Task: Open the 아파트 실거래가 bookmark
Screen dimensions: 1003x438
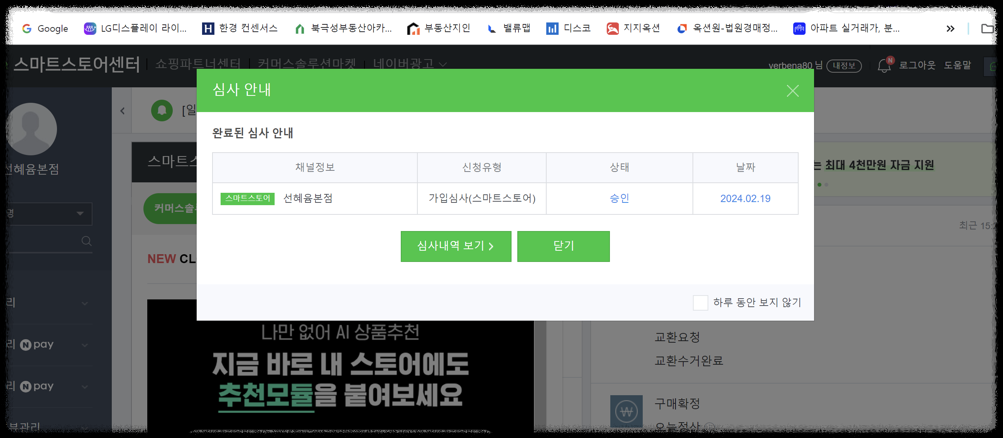Action: pos(846,28)
